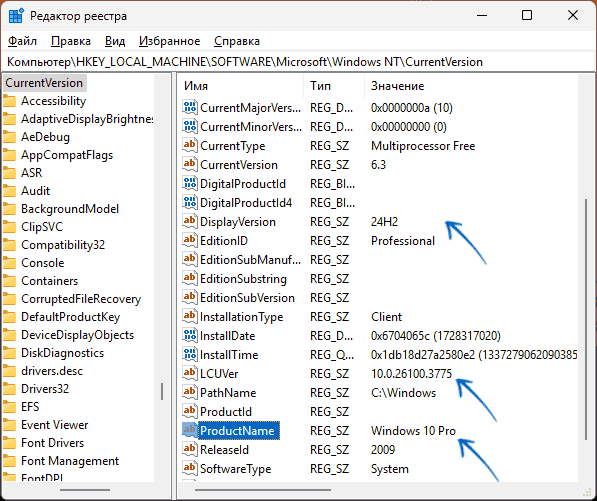
Task: Select the CorruptedFileRecovery key
Action: [81, 299]
